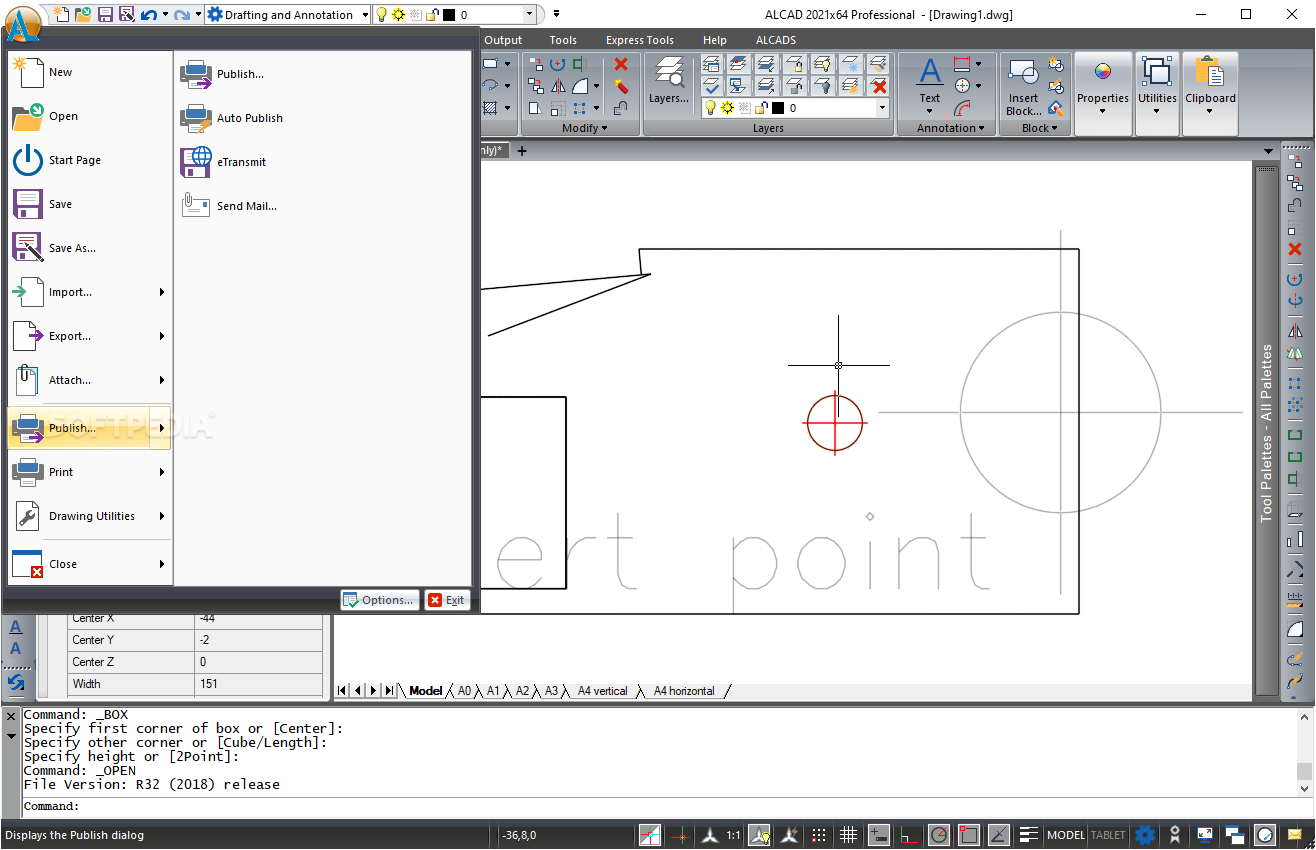Click the envelope notification icon in status bar
1316x850 pixels.
(1295, 835)
